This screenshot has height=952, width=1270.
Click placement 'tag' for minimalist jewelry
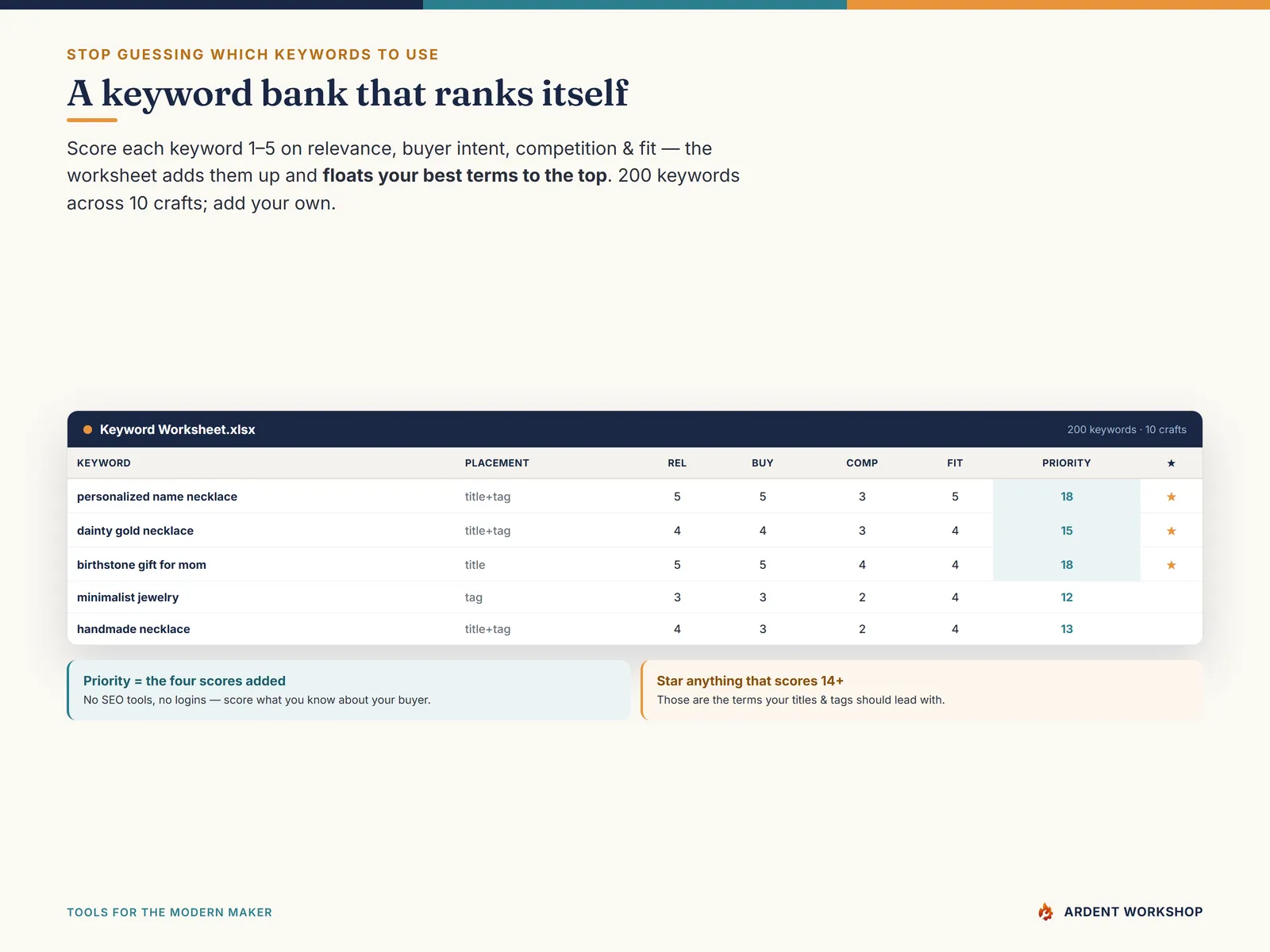pyautogui.click(x=474, y=597)
